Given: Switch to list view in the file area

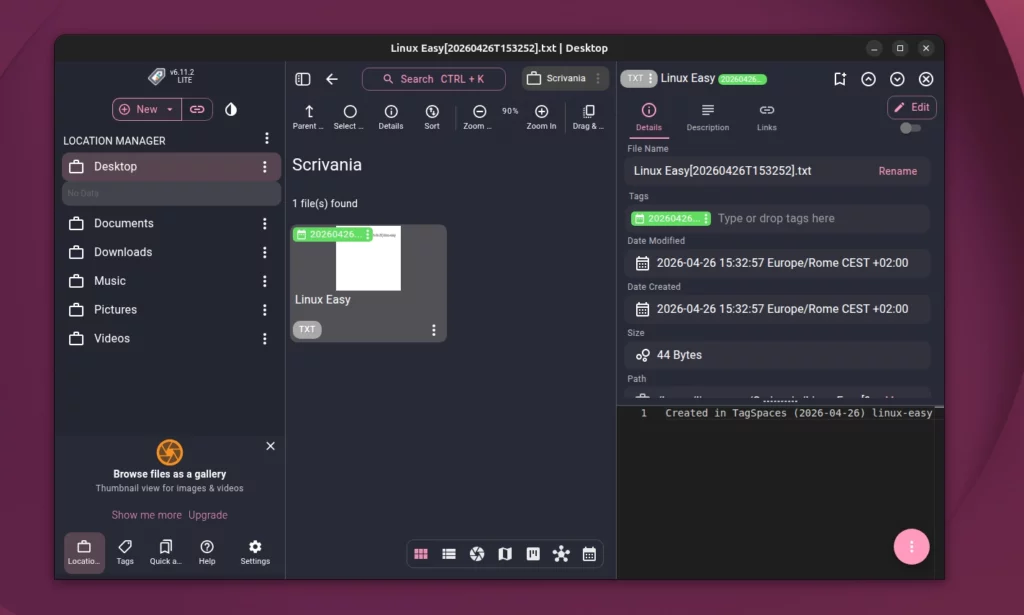Looking at the screenshot, I should tap(448, 553).
